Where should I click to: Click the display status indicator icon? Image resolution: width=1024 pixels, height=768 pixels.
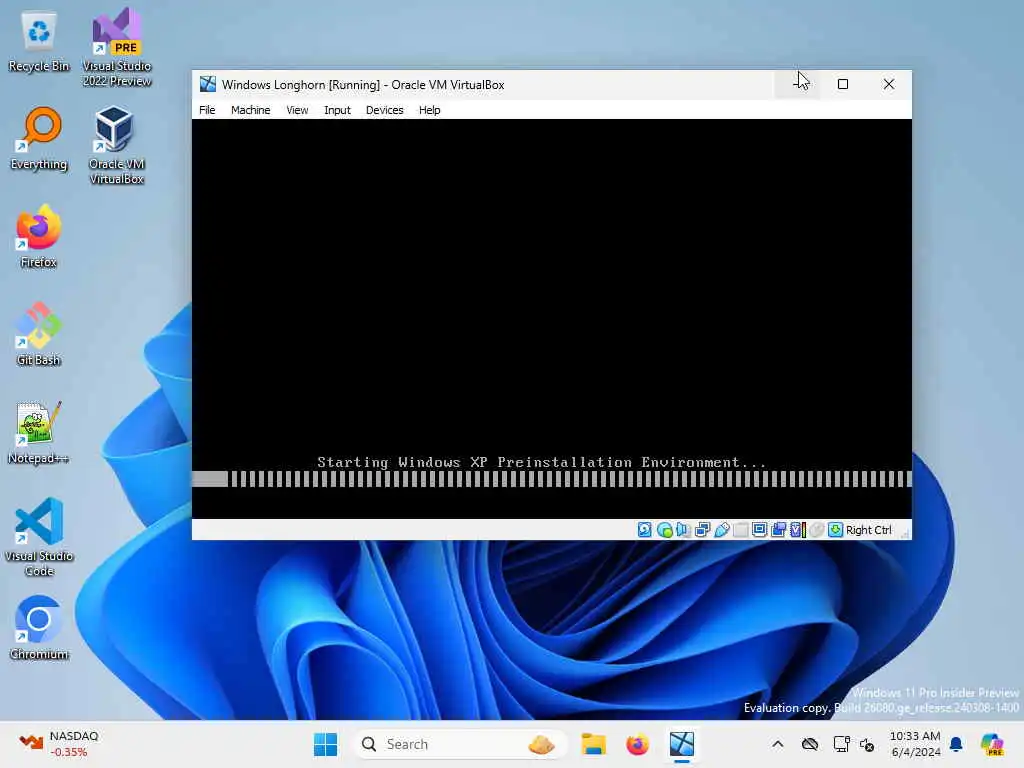(759, 530)
